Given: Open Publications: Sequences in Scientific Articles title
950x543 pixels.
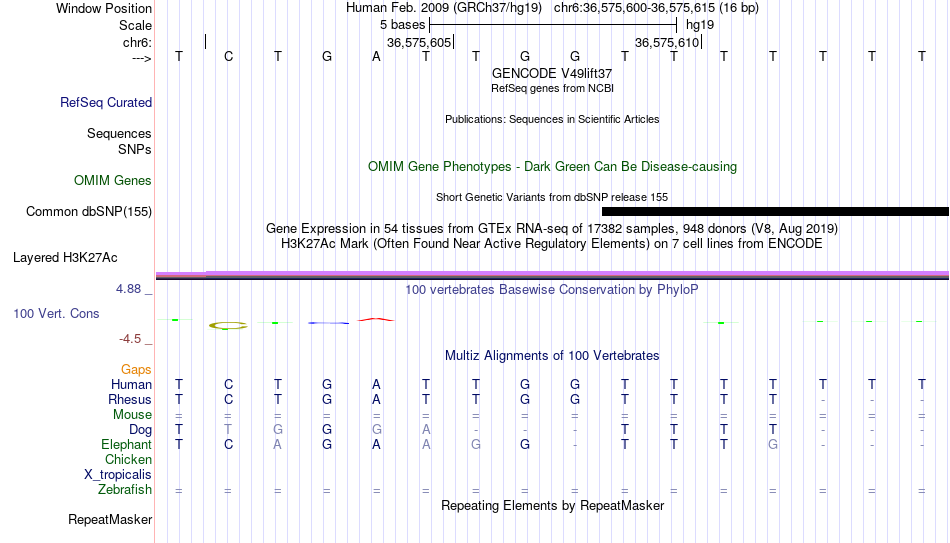Looking at the screenshot, I should [552, 119].
